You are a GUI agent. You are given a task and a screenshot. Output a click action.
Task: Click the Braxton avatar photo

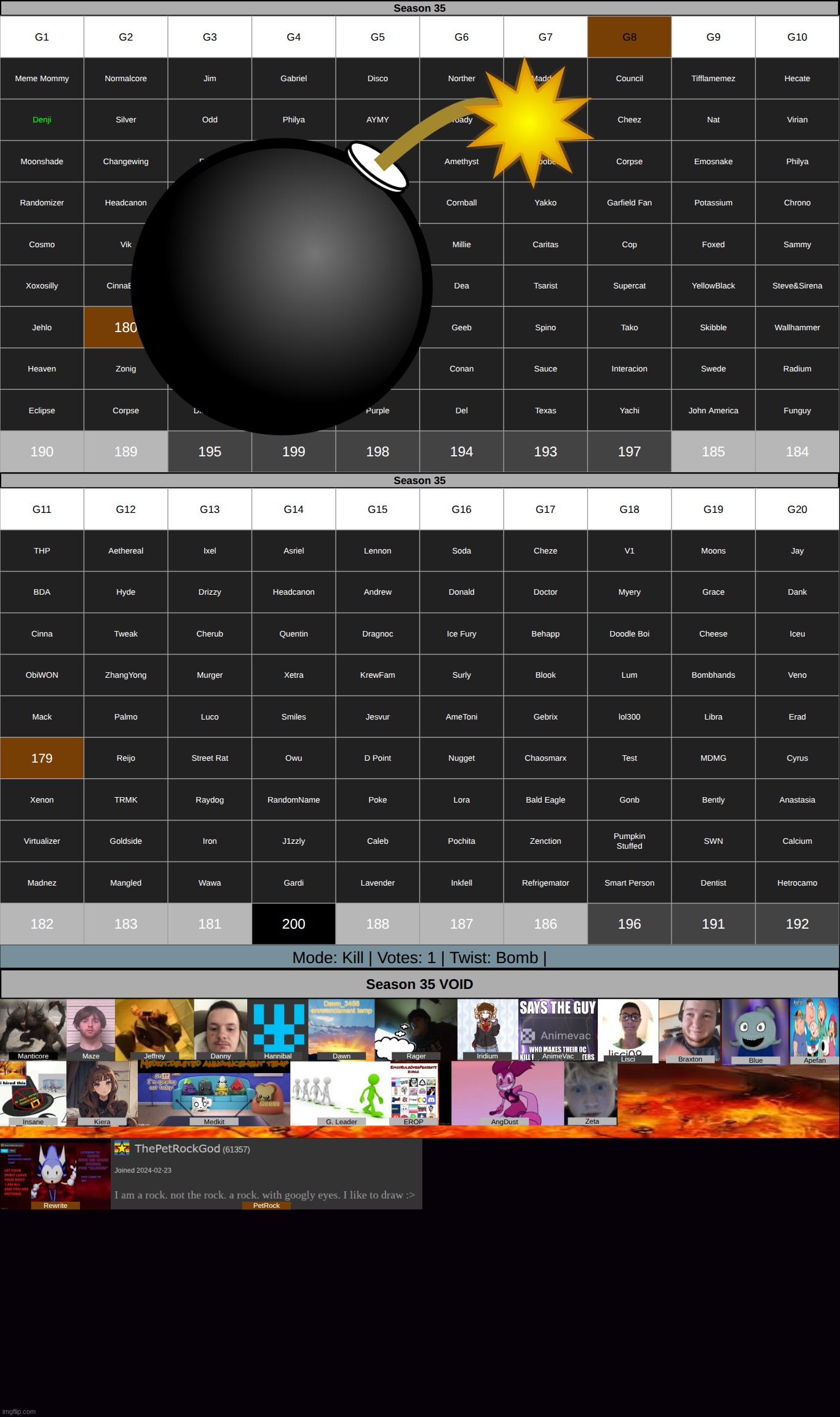tap(690, 1030)
